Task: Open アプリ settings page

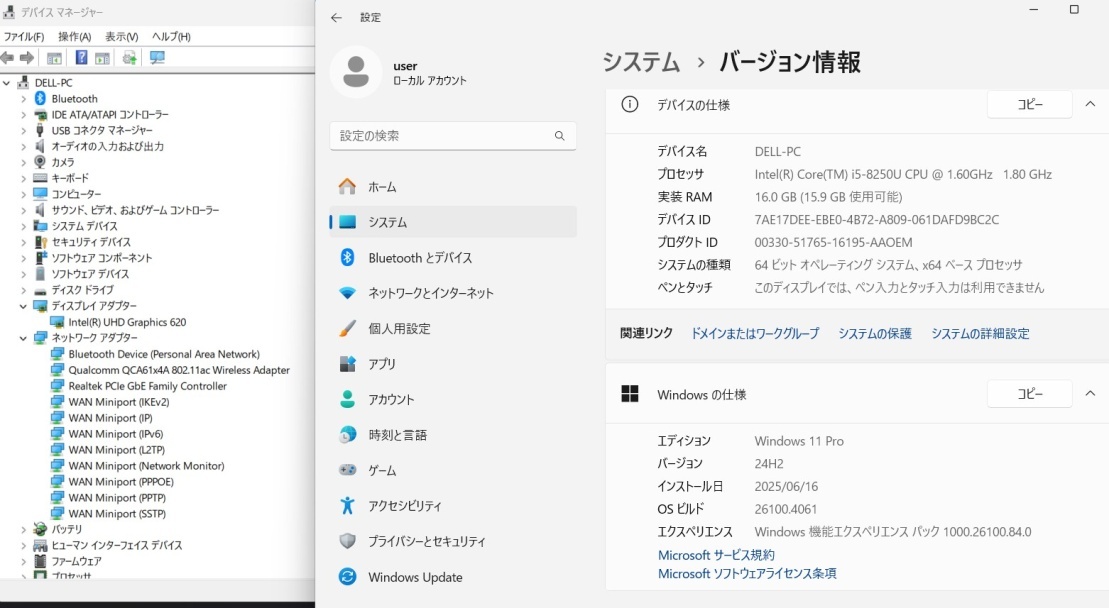Action: (453, 364)
